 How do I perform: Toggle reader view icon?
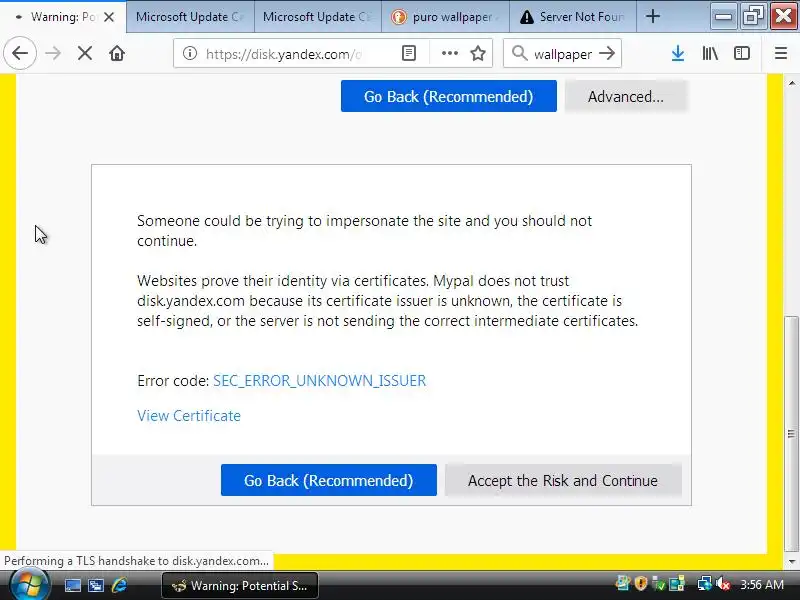coord(409,53)
